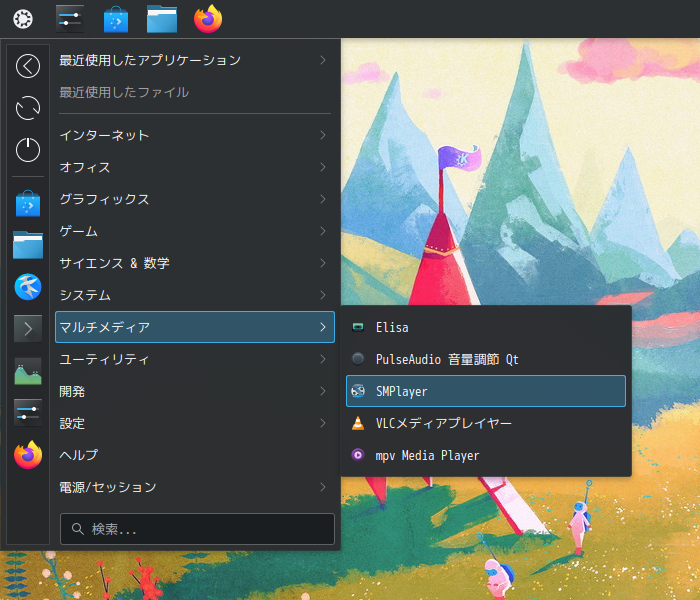The height and width of the screenshot is (600, 700).
Task: Select 最近使用したファイル entry
Action: (195, 92)
